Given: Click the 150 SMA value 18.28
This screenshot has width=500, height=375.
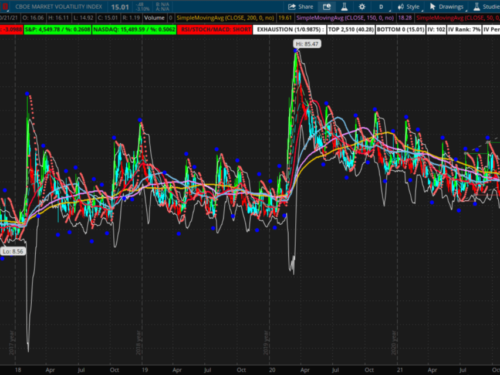Looking at the screenshot, I should (x=405, y=18).
